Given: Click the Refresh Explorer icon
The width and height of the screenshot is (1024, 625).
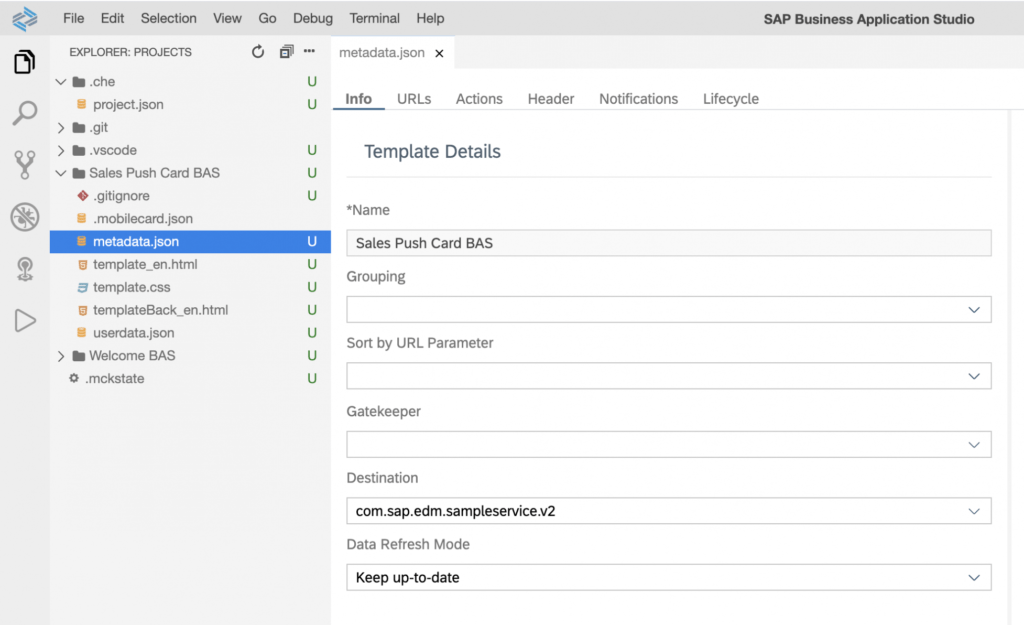Looking at the screenshot, I should (x=258, y=52).
